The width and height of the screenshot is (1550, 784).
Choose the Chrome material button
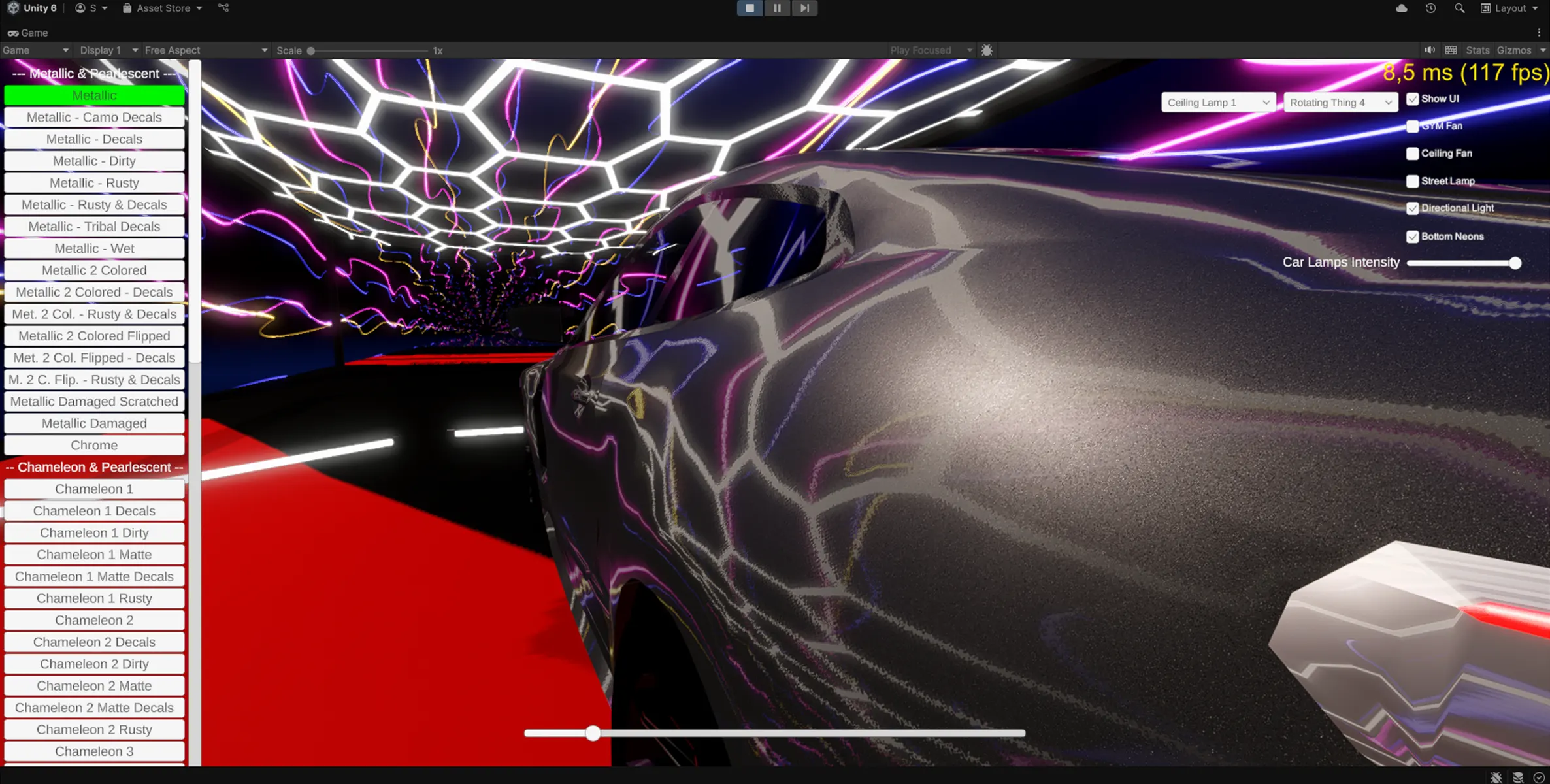(x=94, y=445)
